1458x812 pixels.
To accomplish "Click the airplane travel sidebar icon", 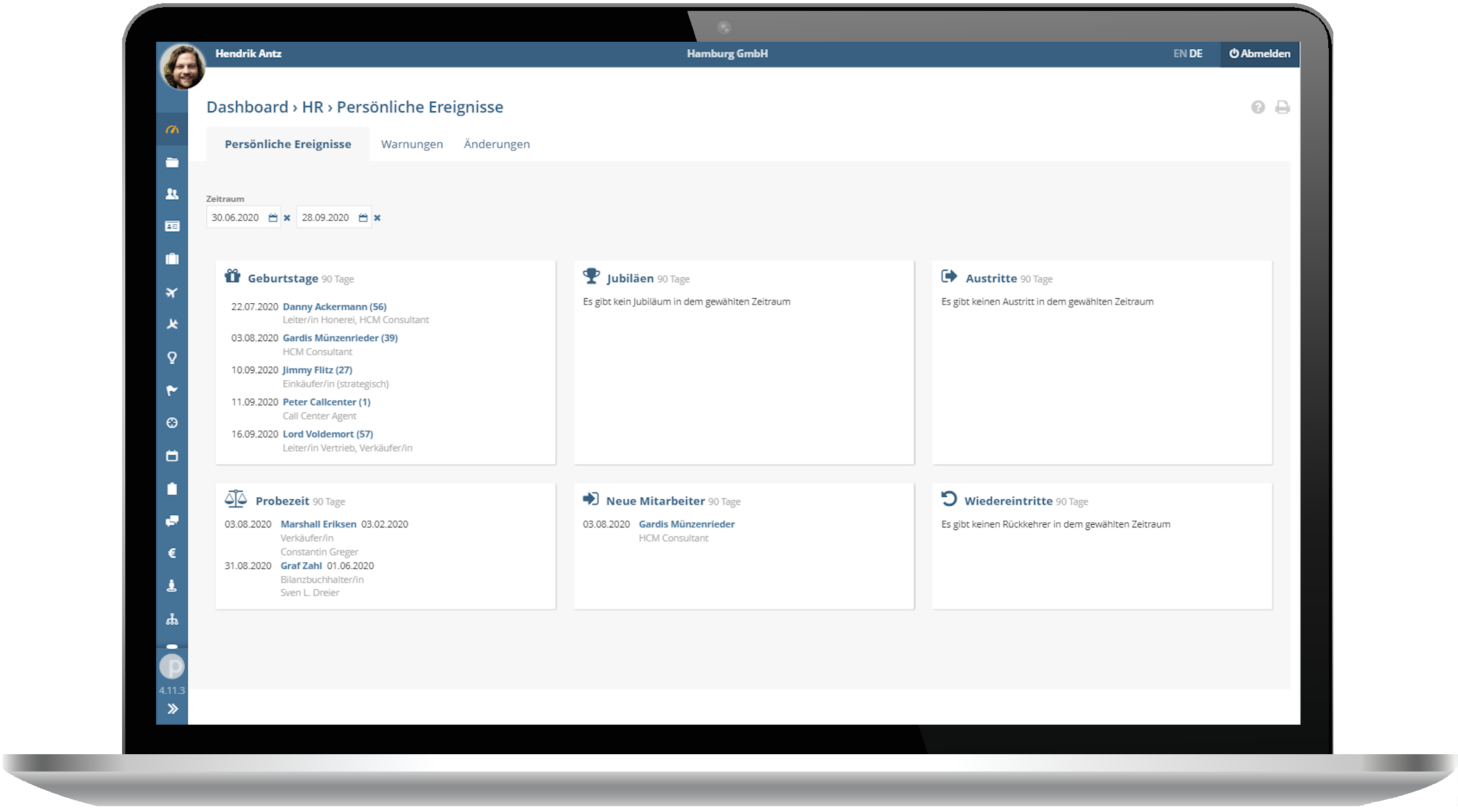I will point(172,292).
